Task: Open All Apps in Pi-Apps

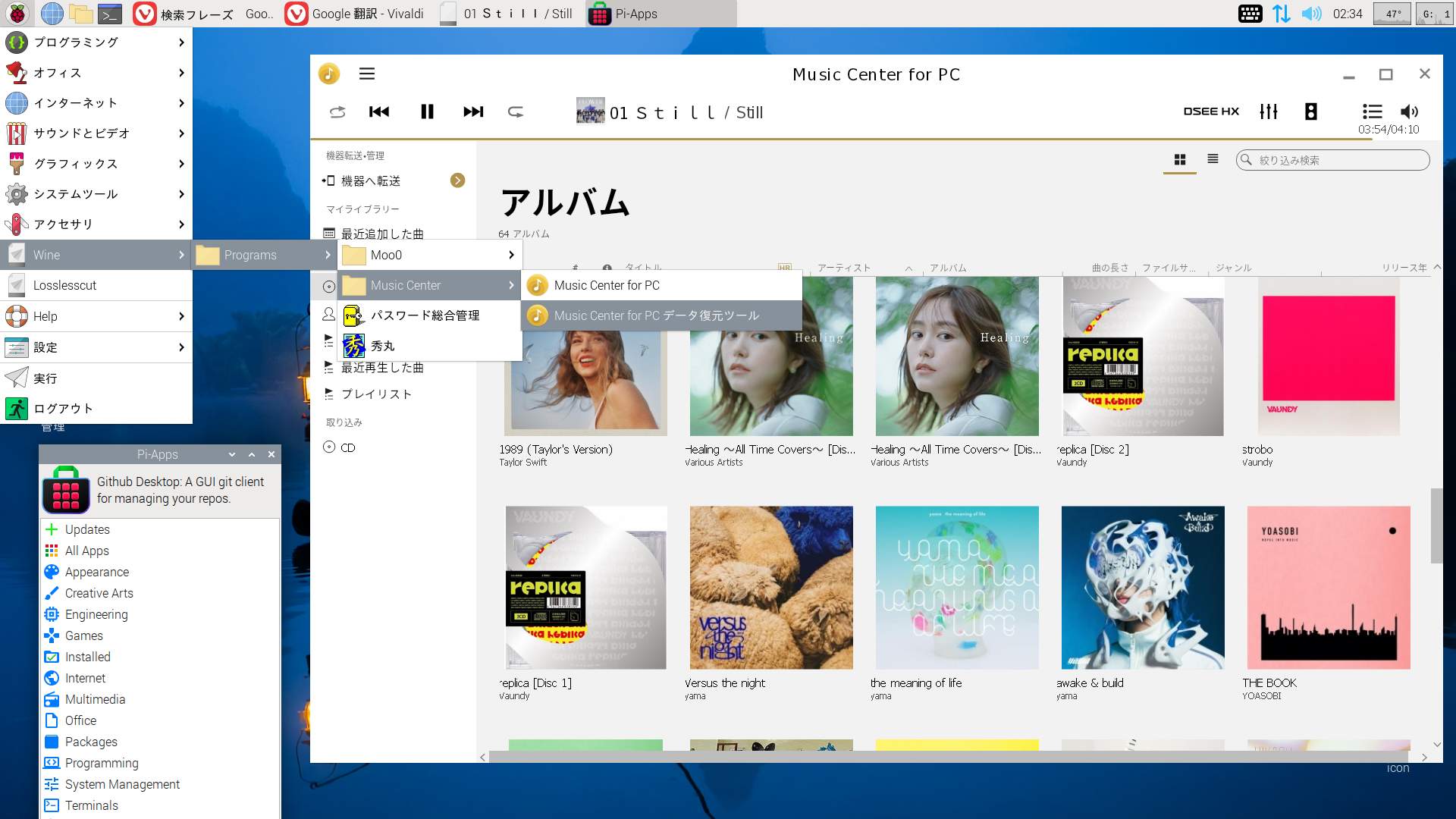Action: click(x=159, y=551)
